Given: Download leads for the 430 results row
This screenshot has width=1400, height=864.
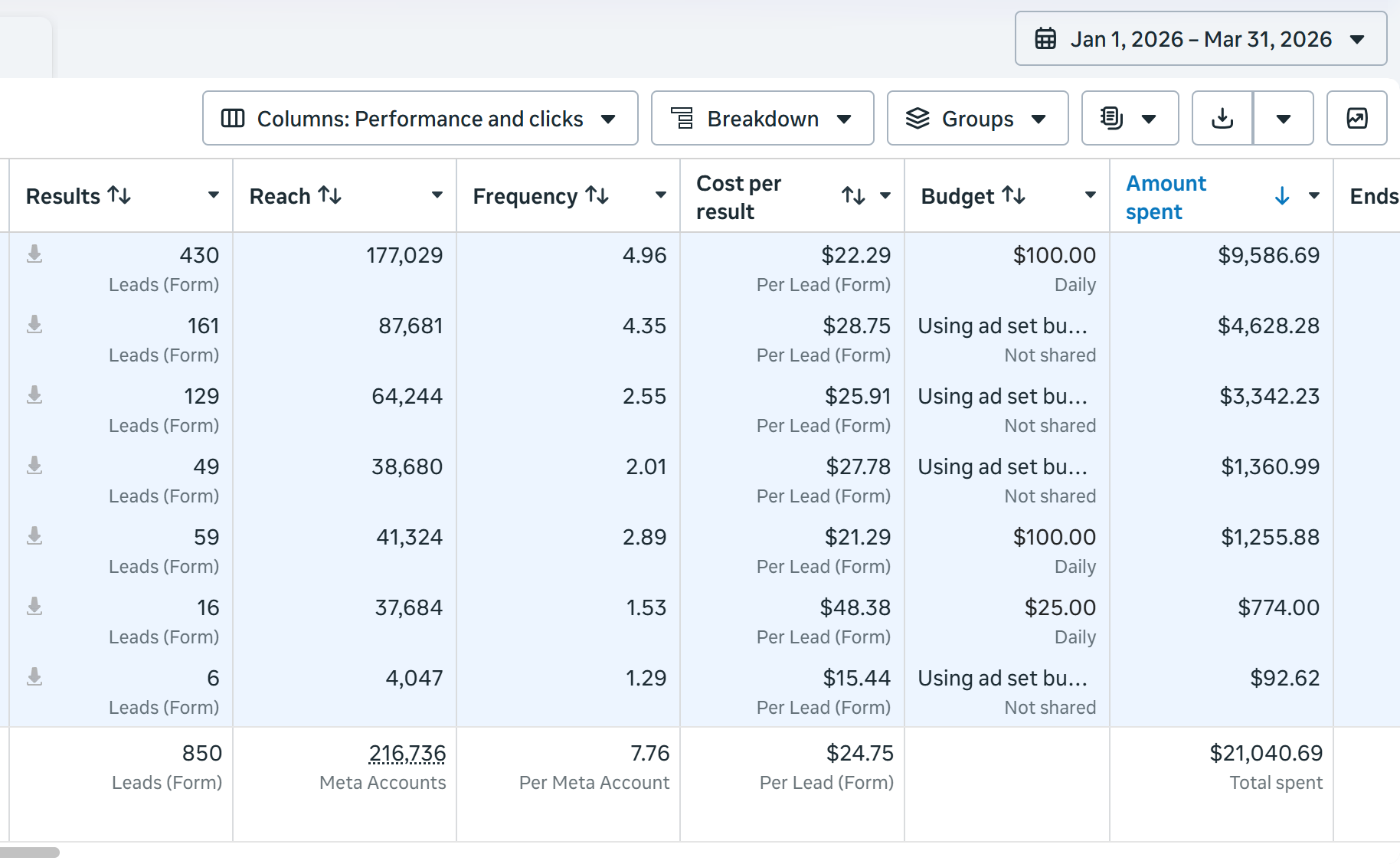Looking at the screenshot, I should (x=34, y=254).
